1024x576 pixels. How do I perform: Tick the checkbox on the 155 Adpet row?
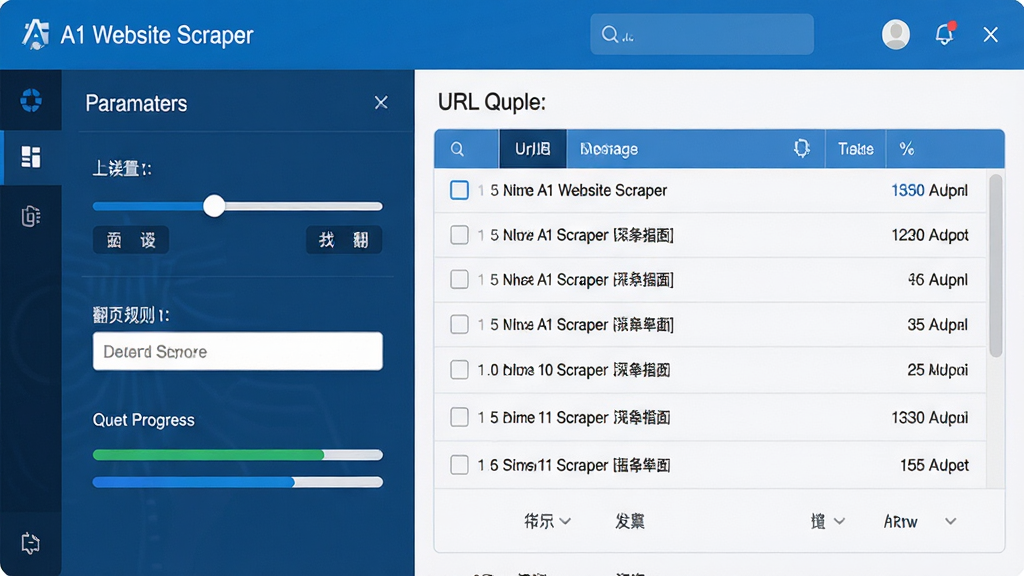tap(459, 465)
